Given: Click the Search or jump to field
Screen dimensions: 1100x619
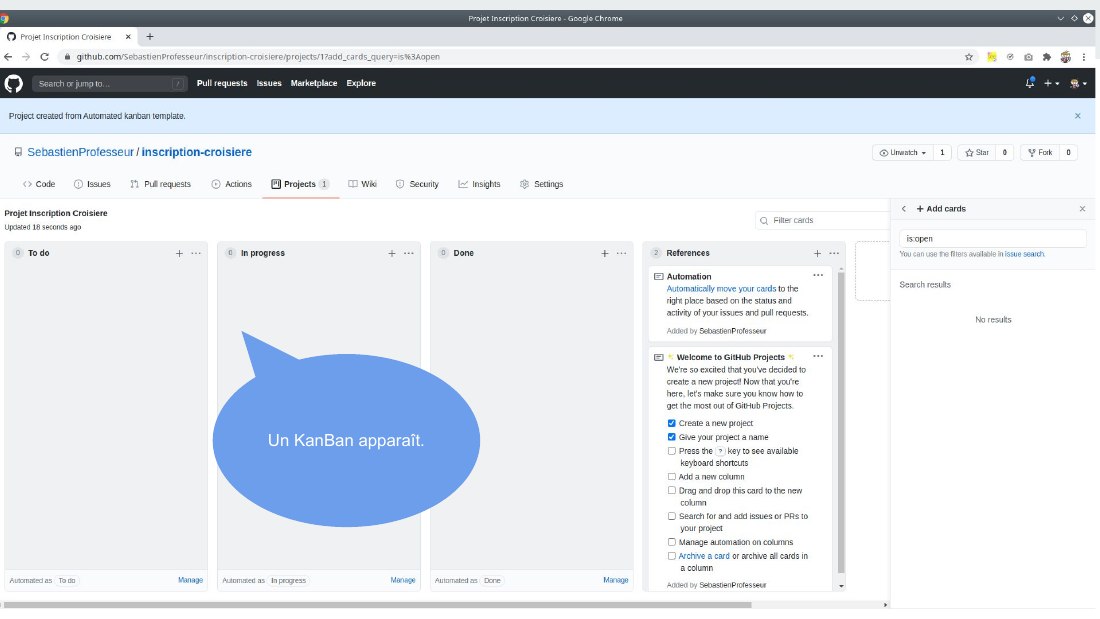Looking at the screenshot, I should coord(109,84).
